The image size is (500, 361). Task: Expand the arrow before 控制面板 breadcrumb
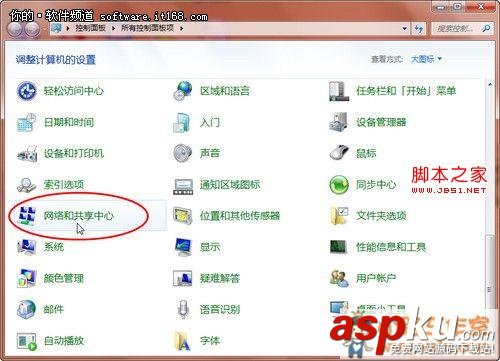click(x=68, y=28)
